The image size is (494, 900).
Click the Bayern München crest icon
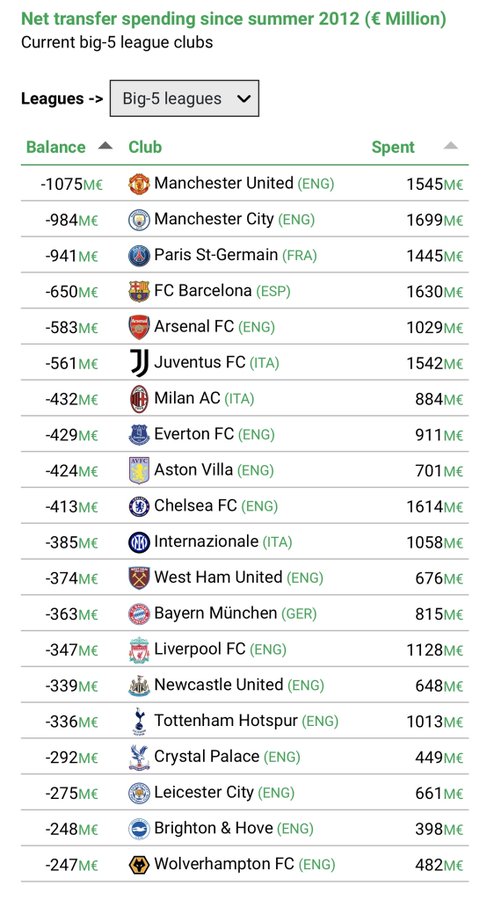point(139,614)
